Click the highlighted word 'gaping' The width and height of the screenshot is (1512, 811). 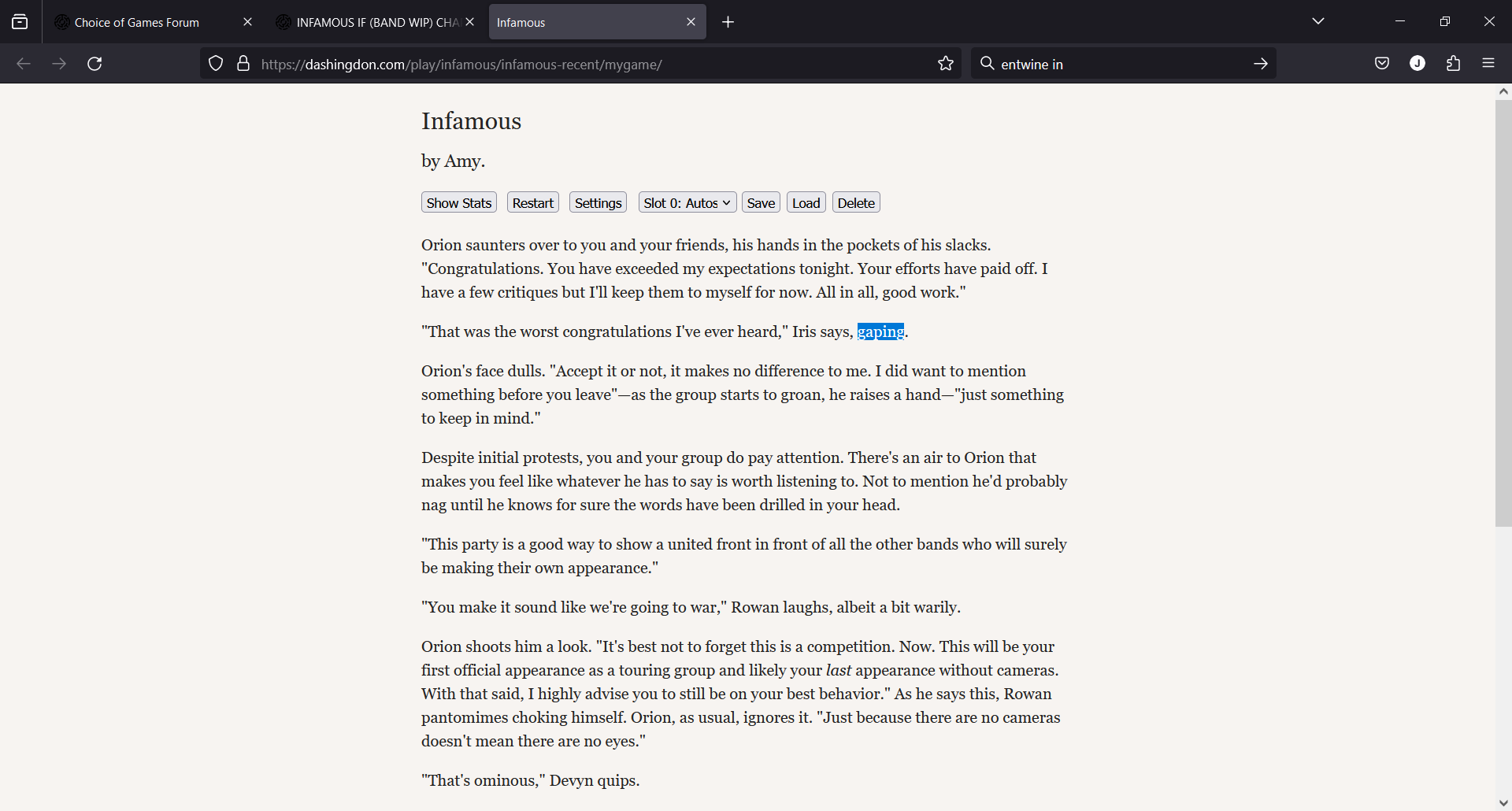pos(880,331)
